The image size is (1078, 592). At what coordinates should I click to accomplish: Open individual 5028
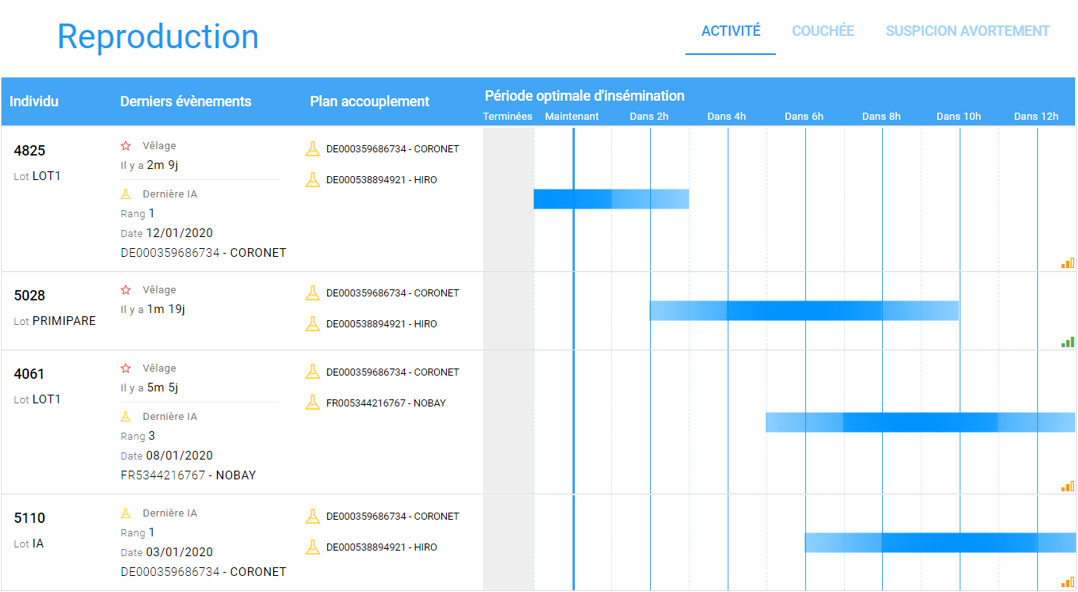(x=30, y=296)
